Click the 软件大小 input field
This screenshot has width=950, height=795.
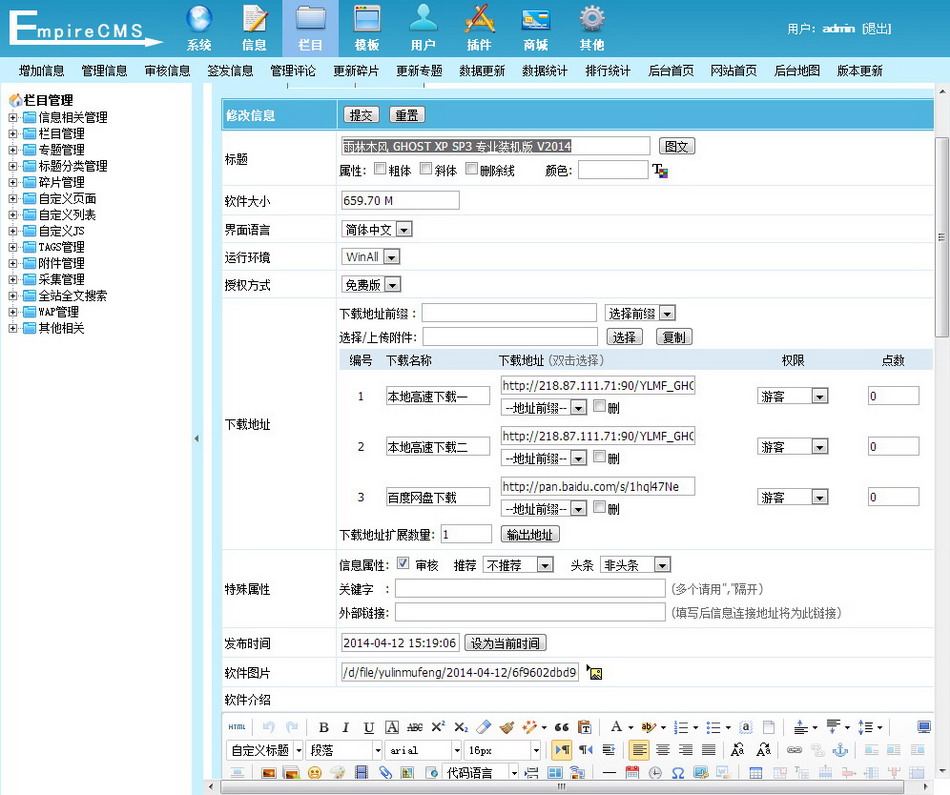pos(400,201)
